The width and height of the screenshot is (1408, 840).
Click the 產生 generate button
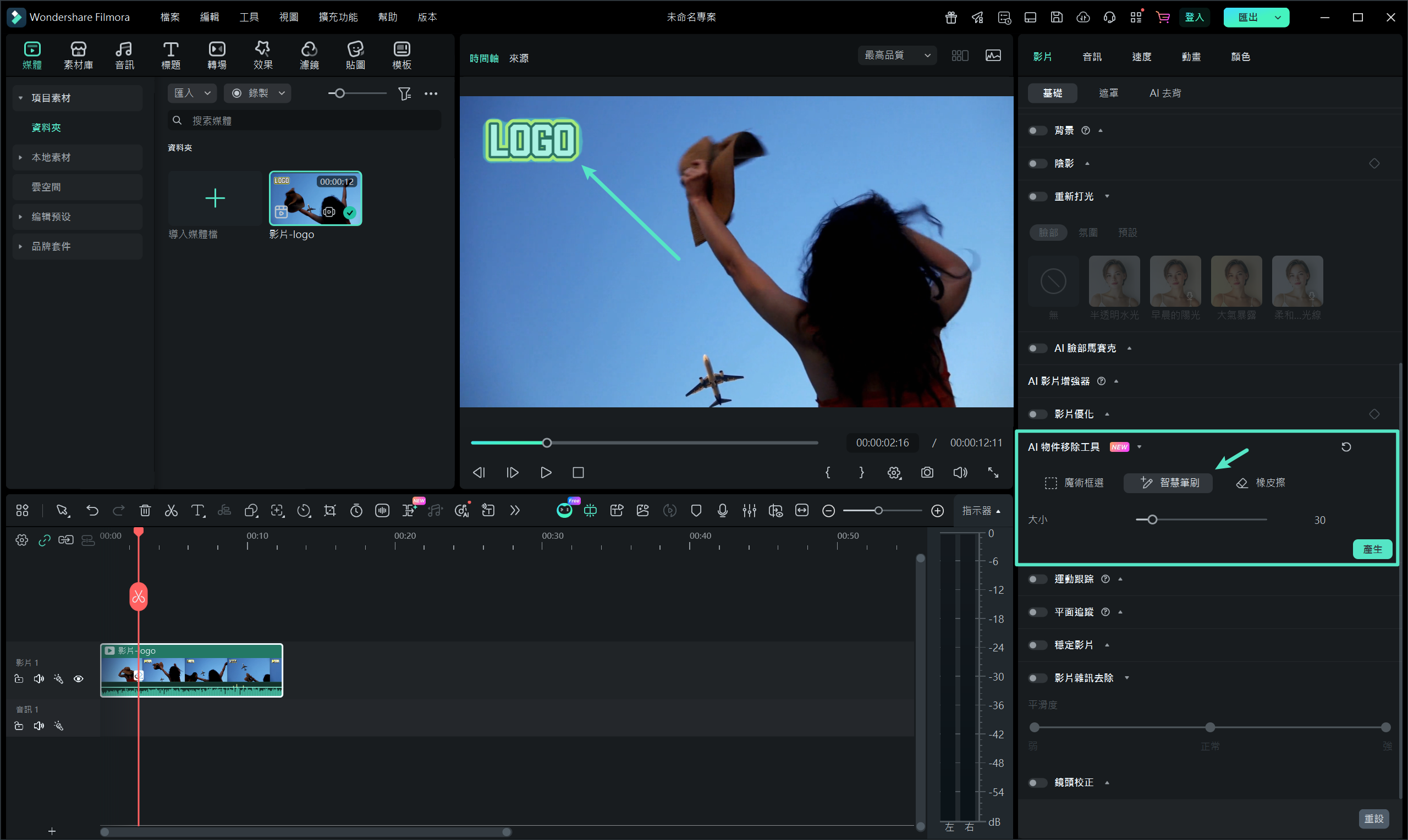pyautogui.click(x=1372, y=549)
